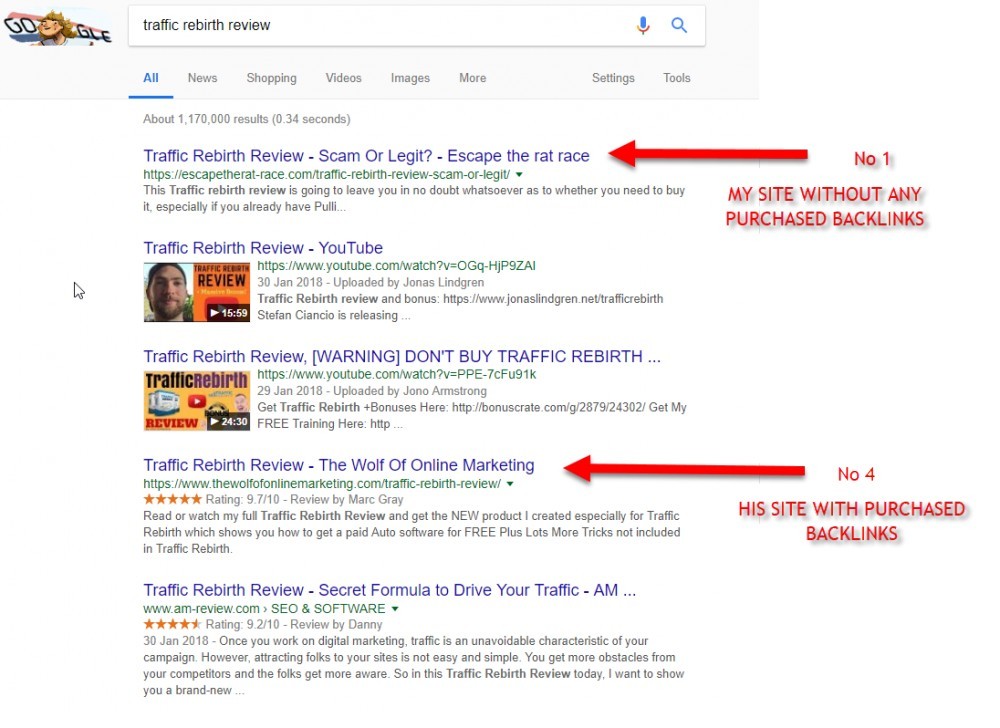
Task: Open search Tools options
Action: coord(677,78)
